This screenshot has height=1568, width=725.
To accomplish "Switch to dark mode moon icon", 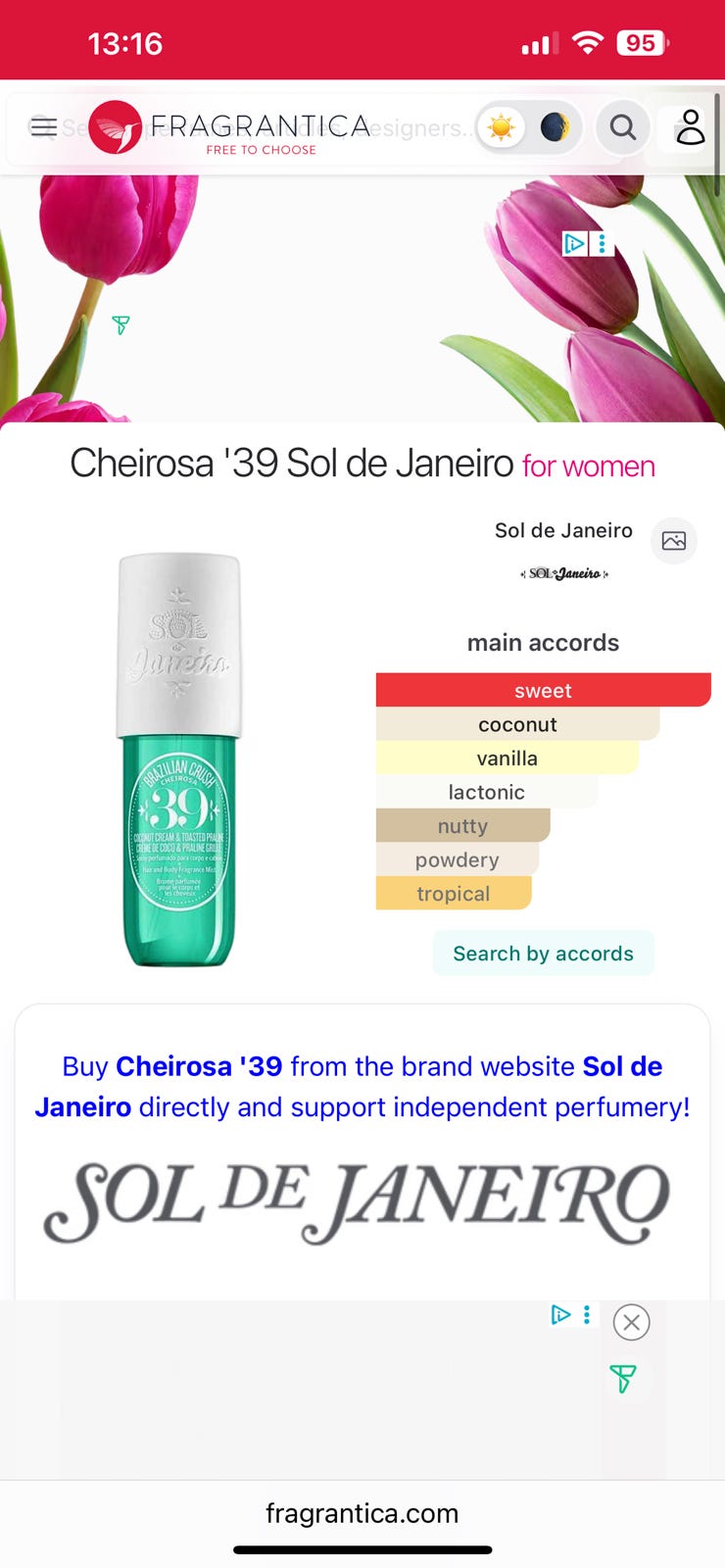I will coord(555,127).
